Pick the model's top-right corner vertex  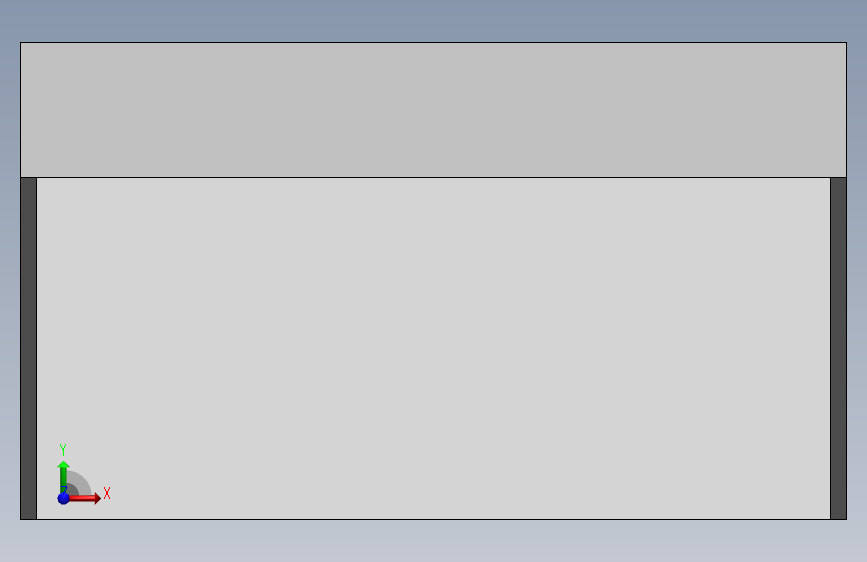tap(847, 43)
